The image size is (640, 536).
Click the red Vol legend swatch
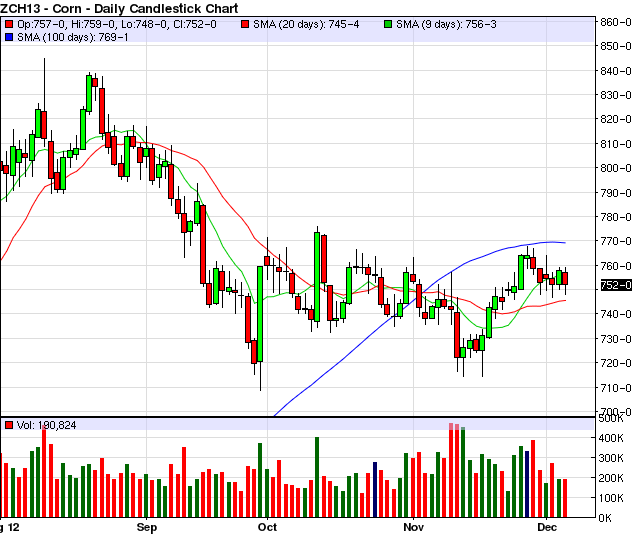point(9,425)
